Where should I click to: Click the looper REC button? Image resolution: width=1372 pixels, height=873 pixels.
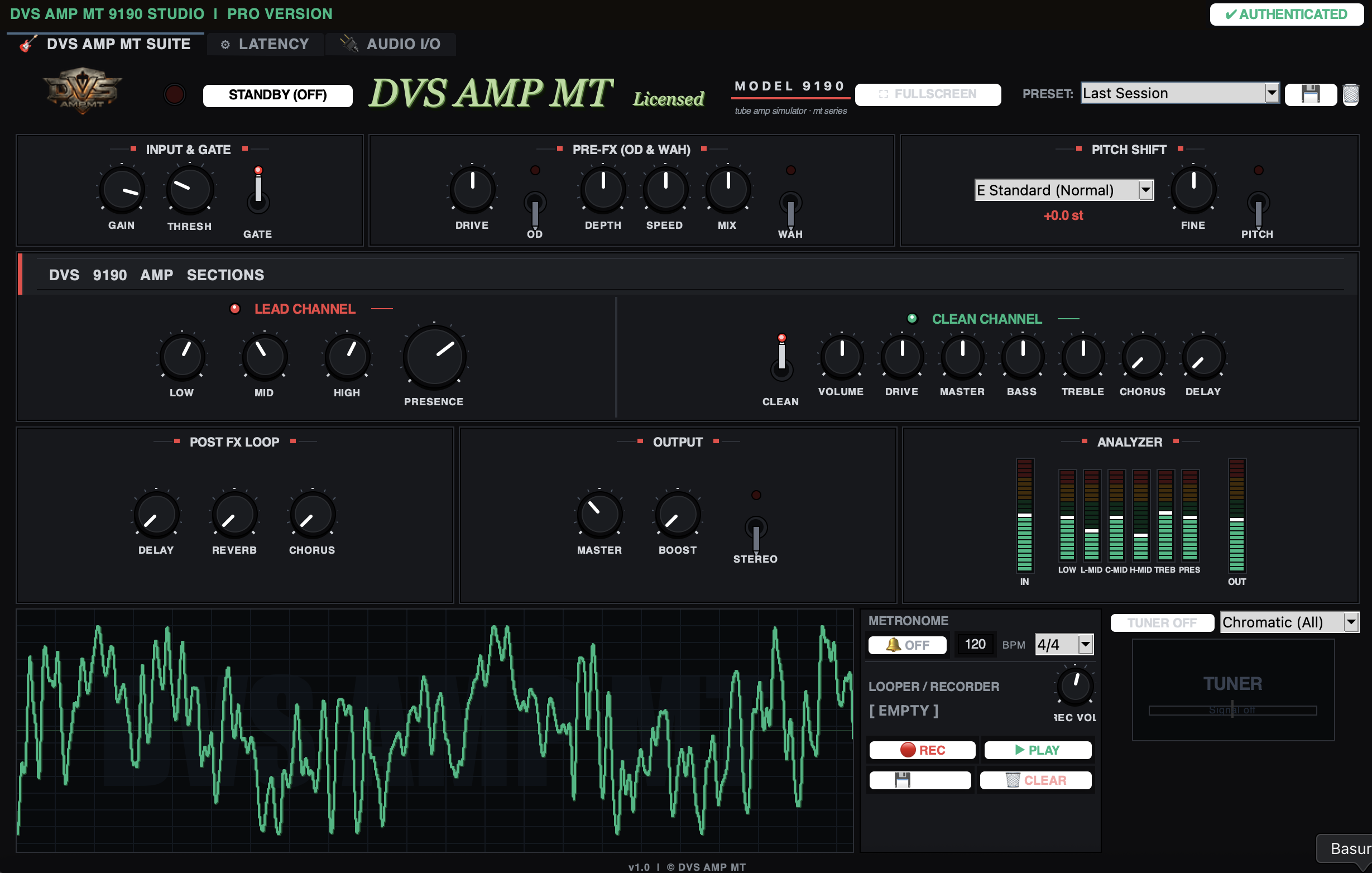point(922,750)
